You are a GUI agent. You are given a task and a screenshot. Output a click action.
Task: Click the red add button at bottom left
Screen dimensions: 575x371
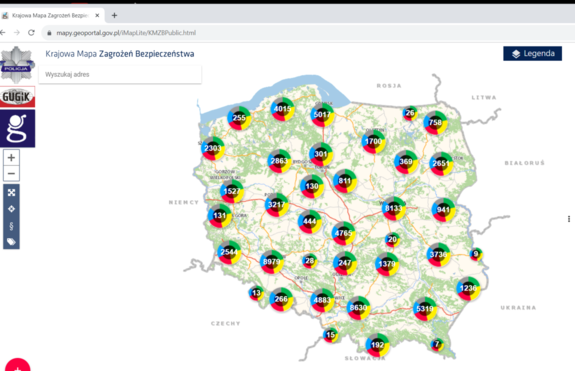click(x=18, y=366)
